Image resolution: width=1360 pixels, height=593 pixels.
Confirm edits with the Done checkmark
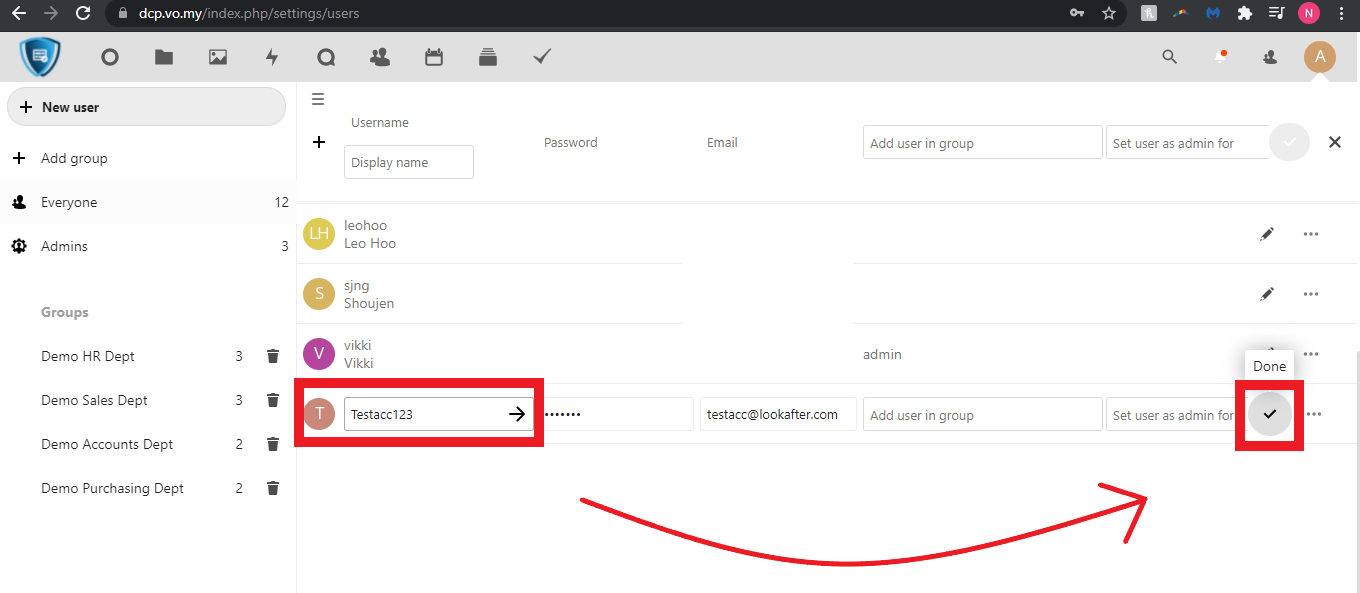pyautogui.click(x=1270, y=414)
